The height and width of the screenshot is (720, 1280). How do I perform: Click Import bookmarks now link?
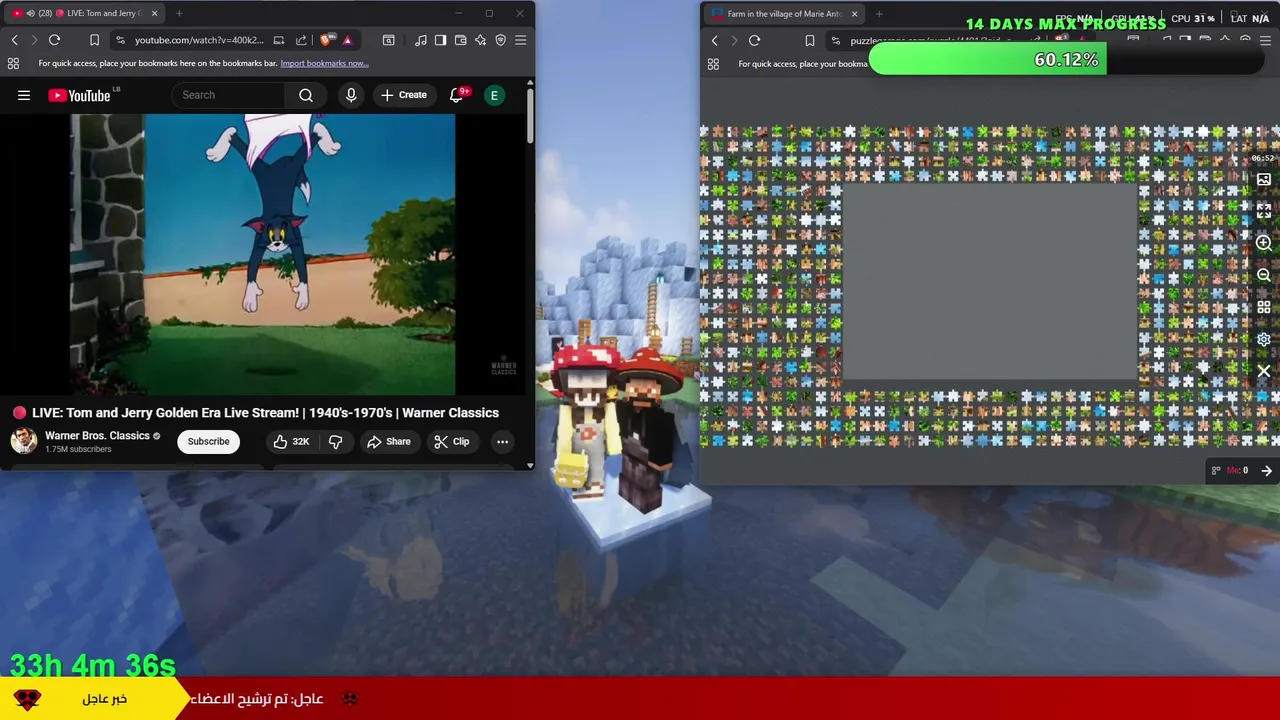[x=324, y=63]
